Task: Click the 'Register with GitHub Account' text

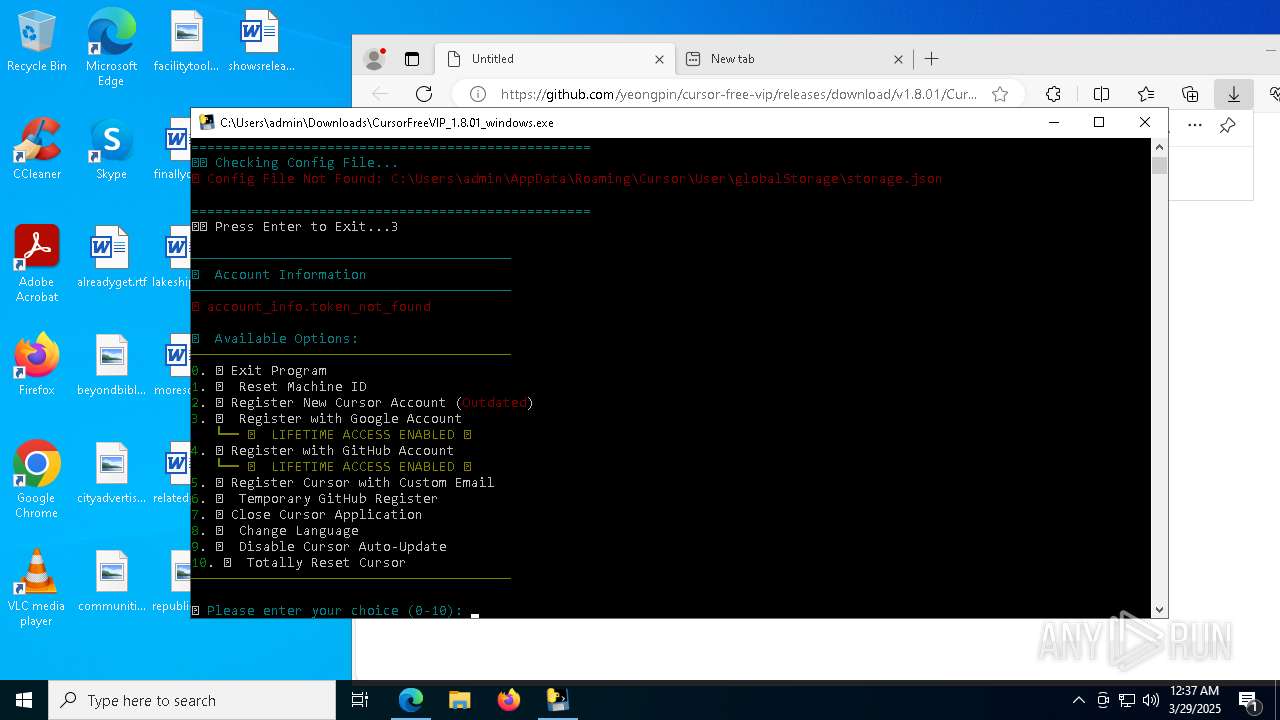Action: click(342, 450)
